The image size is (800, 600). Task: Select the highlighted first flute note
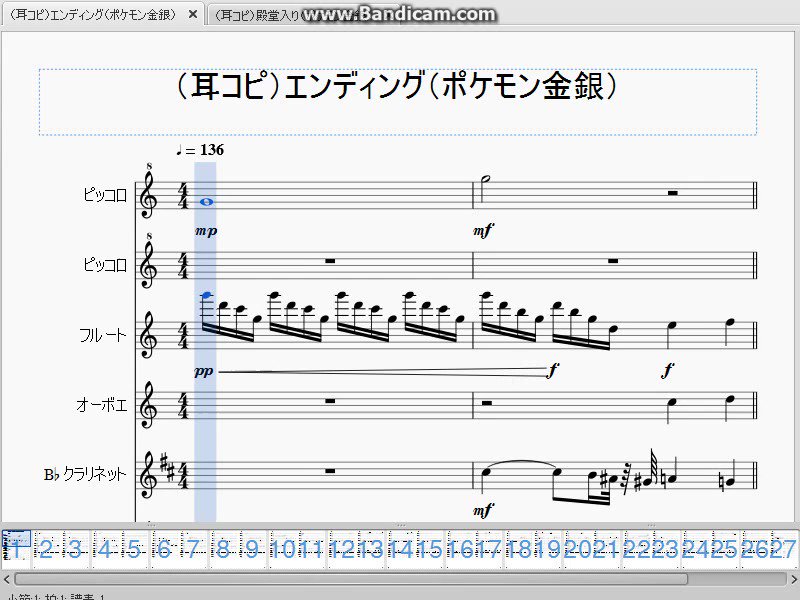pyautogui.click(x=206, y=295)
